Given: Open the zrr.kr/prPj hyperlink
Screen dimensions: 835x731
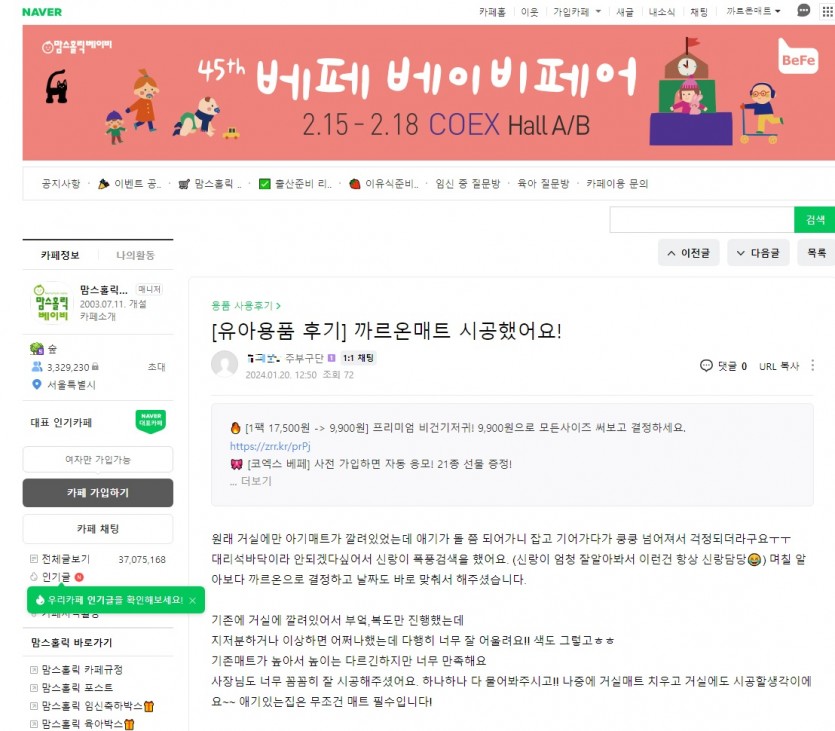Looking at the screenshot, I should click(x=270, y=446).
